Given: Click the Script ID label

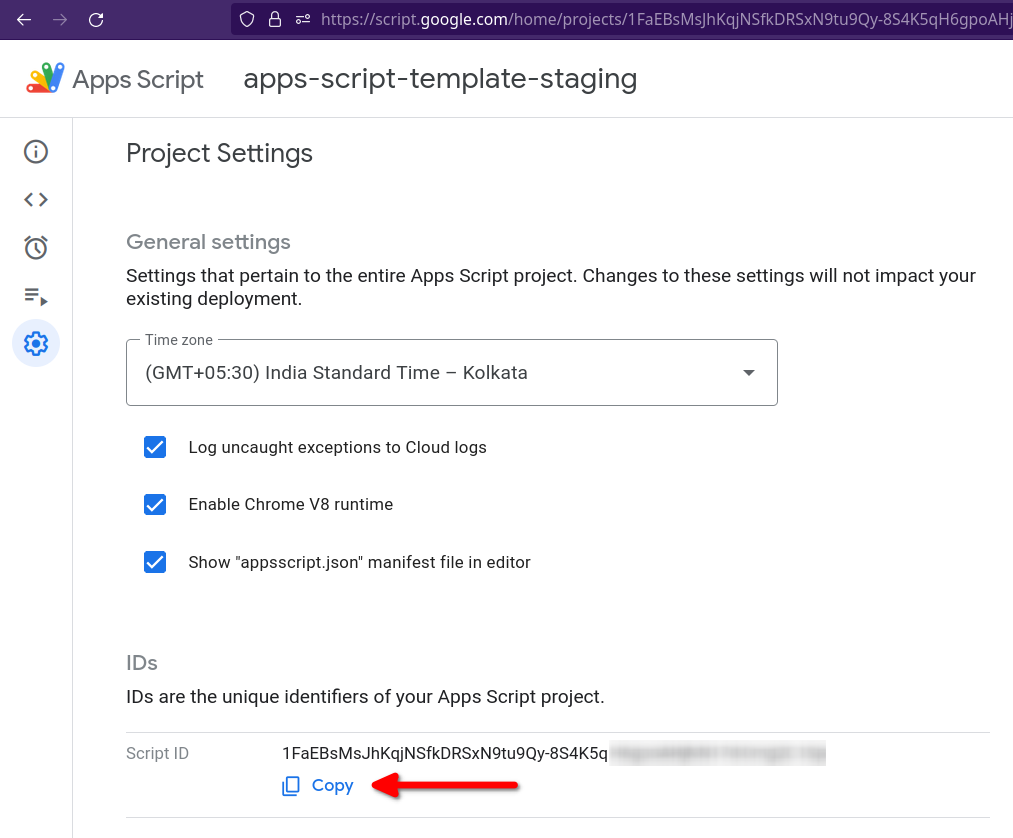Looking at the screenshot, I should tap(157, 753).
